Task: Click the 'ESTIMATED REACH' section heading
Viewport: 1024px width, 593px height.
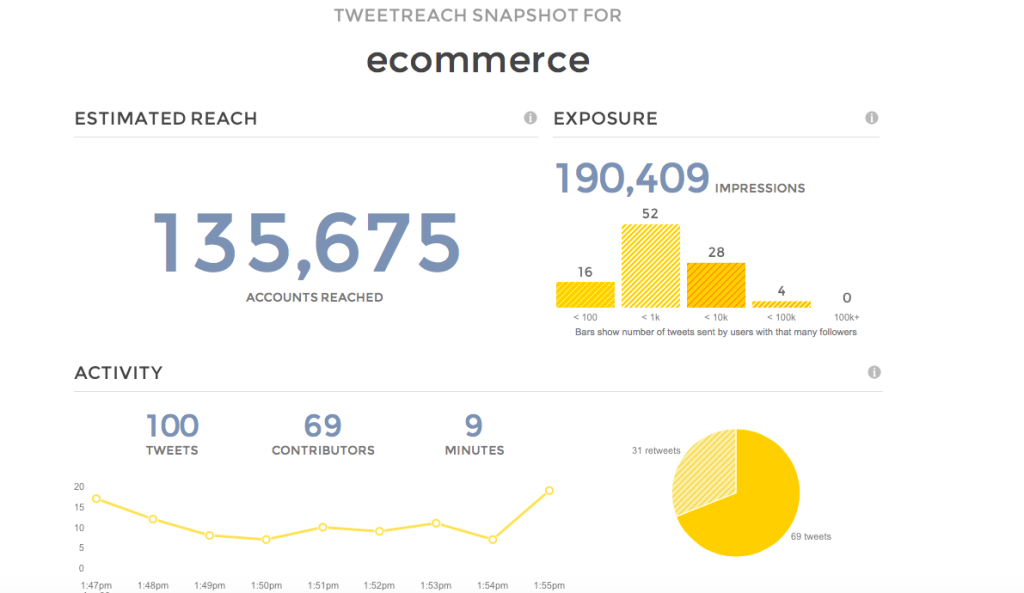Action: (166, 118)
